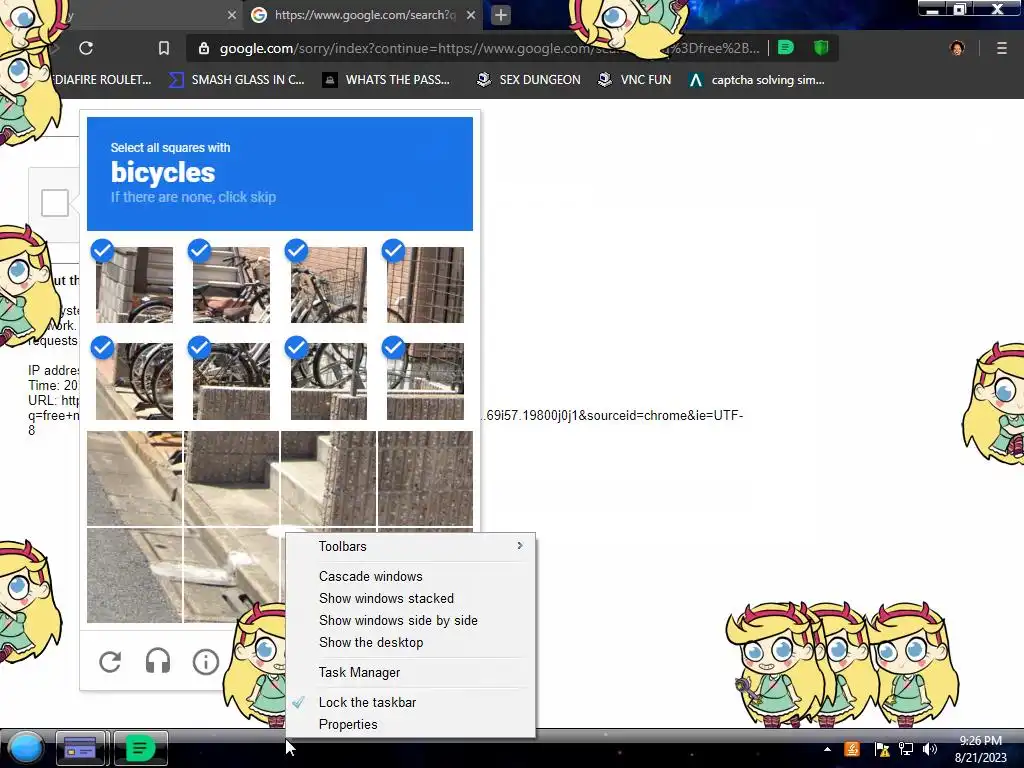Click the green shield extension icon

821,47
